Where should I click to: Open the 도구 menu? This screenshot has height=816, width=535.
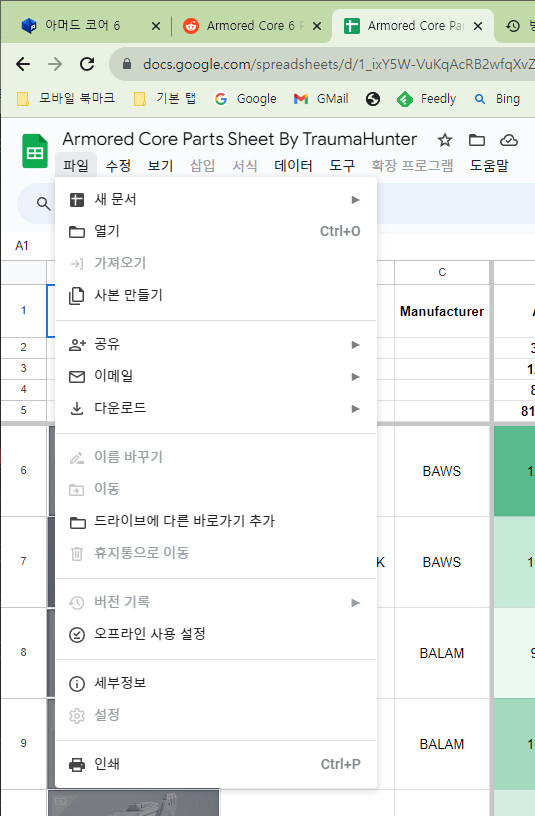coord(342,165)
